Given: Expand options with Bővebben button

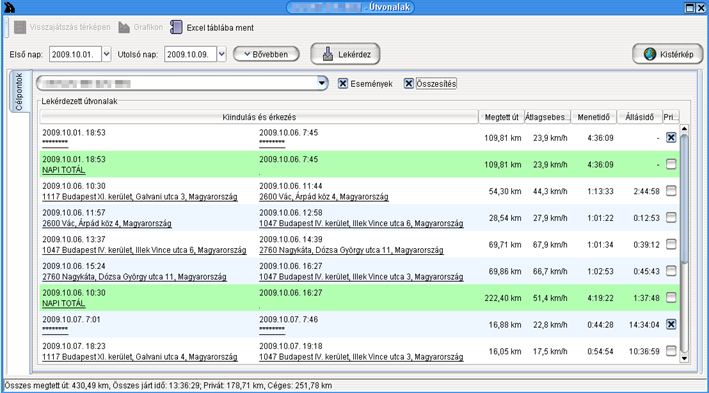Looking at the screenshot, I should click(266, 54).
